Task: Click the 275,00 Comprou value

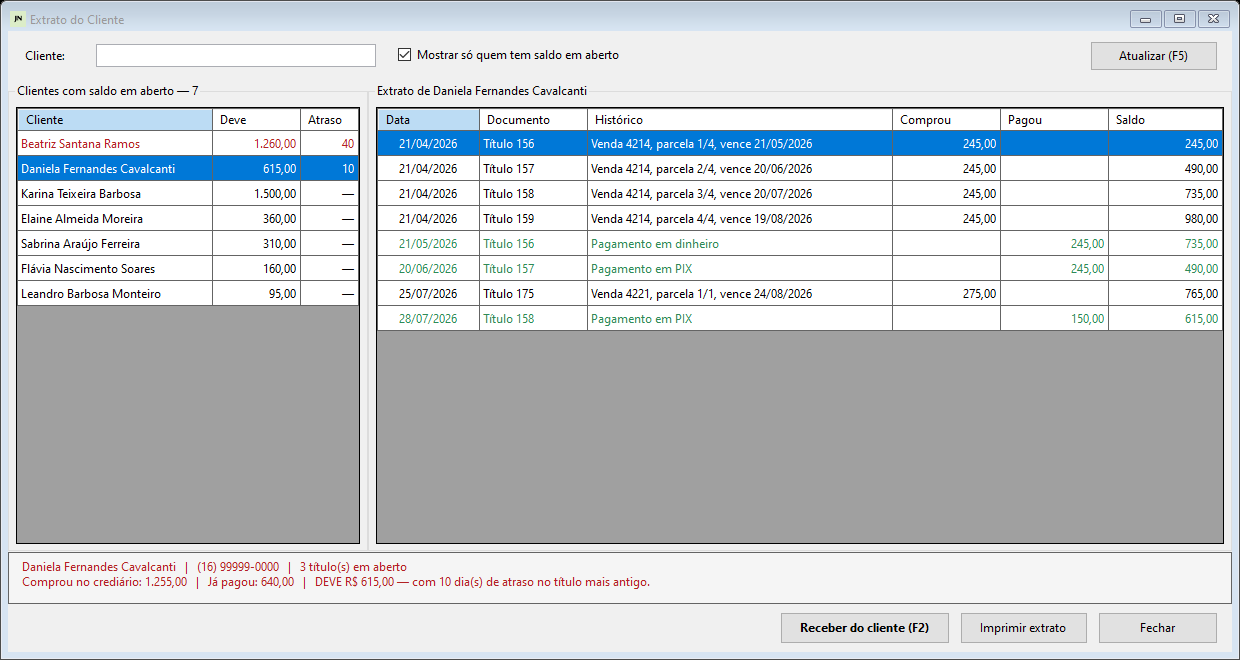Action: pos(979,294)
